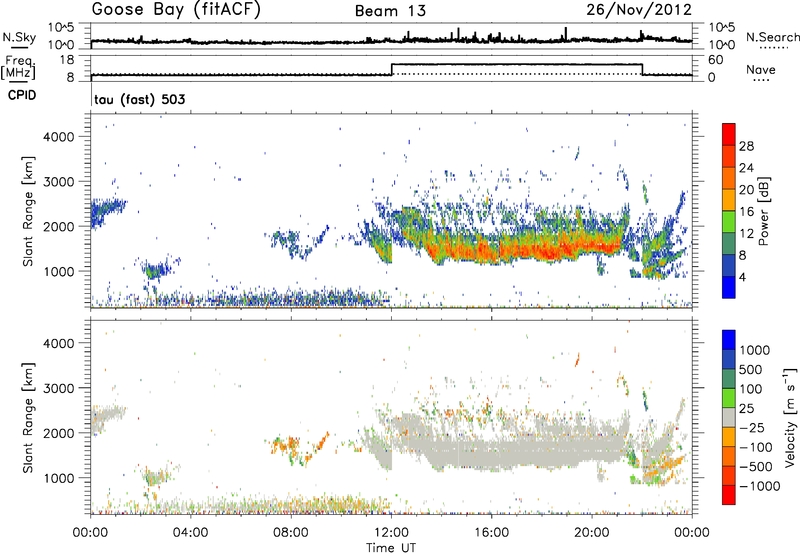Click the date "26/Nov/2012"

(x=639, y=10)
